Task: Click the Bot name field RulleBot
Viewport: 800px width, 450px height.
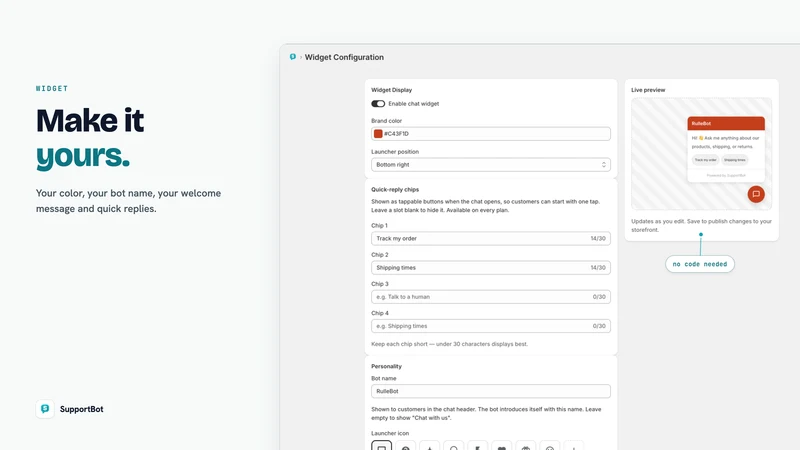Action: point(491,391)
